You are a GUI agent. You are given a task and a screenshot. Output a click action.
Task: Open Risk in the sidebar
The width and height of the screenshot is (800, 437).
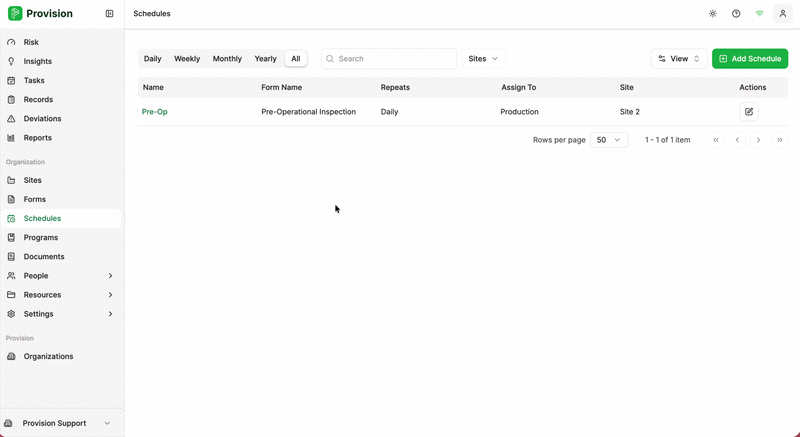coord(31,42)
